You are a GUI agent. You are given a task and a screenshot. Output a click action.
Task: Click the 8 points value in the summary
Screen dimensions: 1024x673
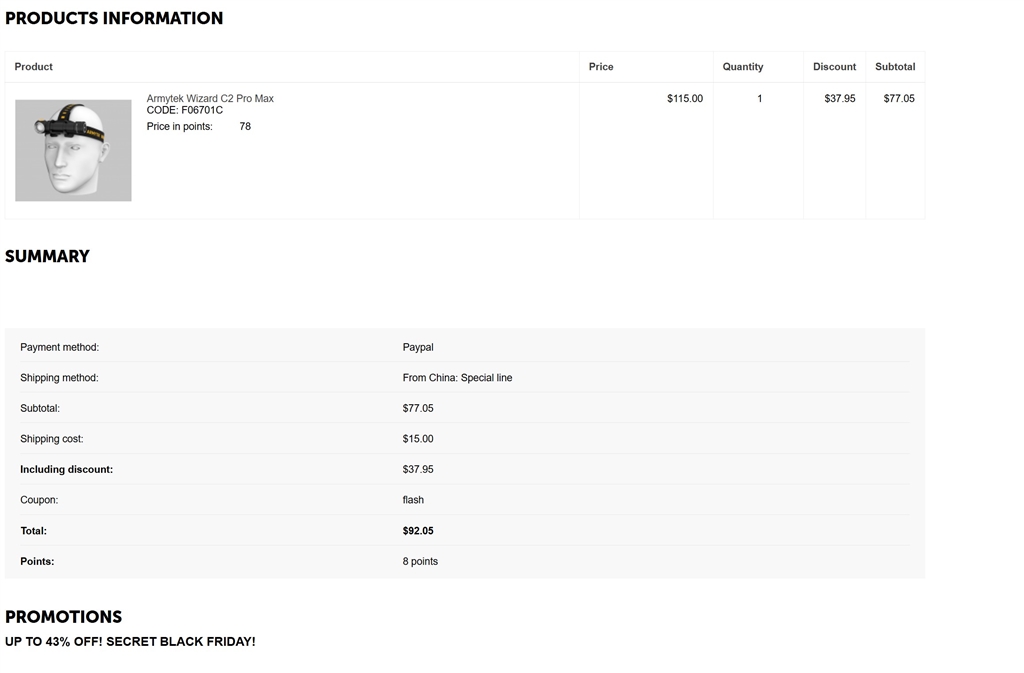tap(420, 562)
